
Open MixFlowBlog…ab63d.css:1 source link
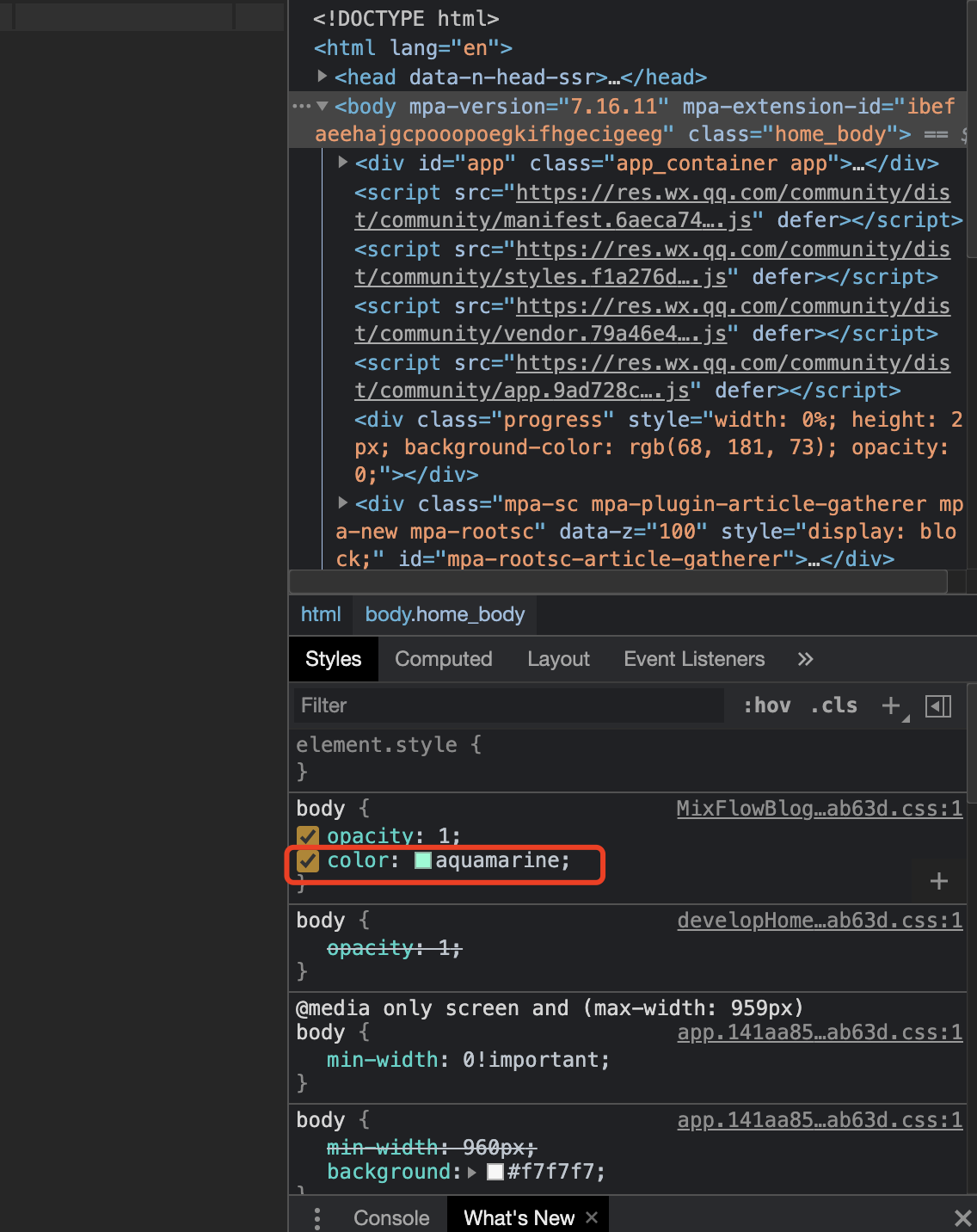click(x=820, y=809)
